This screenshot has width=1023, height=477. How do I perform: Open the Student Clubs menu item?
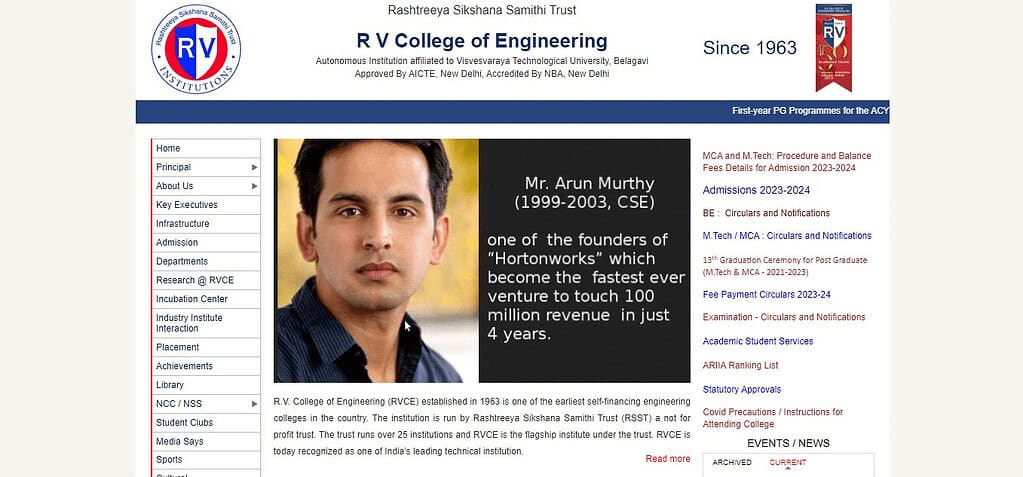(x=206, y=423)
